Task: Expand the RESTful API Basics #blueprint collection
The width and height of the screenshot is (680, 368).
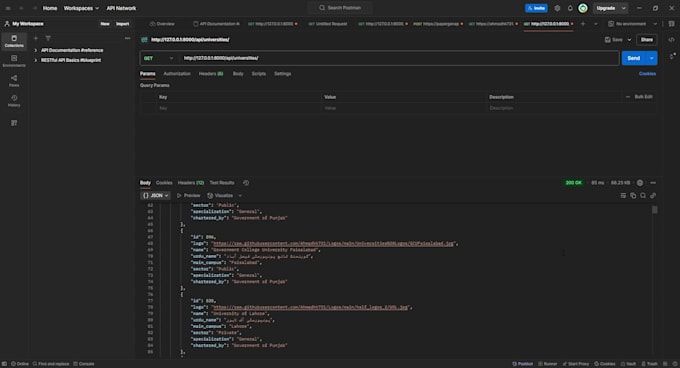Action: tap(36, 60)
